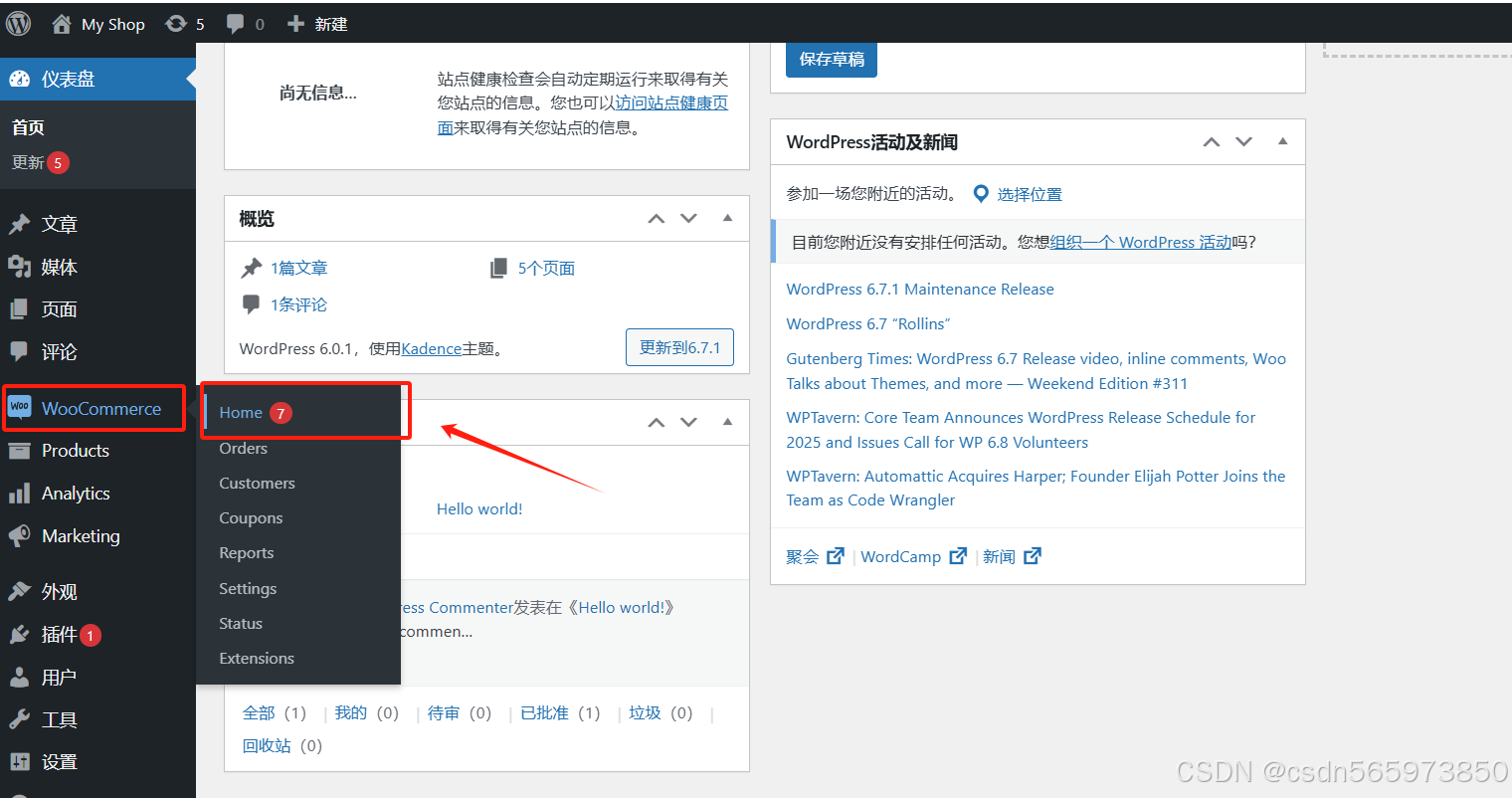Open WordPress 6.7.1 Maintenance Release link
This screenshot has width=1512, height=798.
click(920, 289)
